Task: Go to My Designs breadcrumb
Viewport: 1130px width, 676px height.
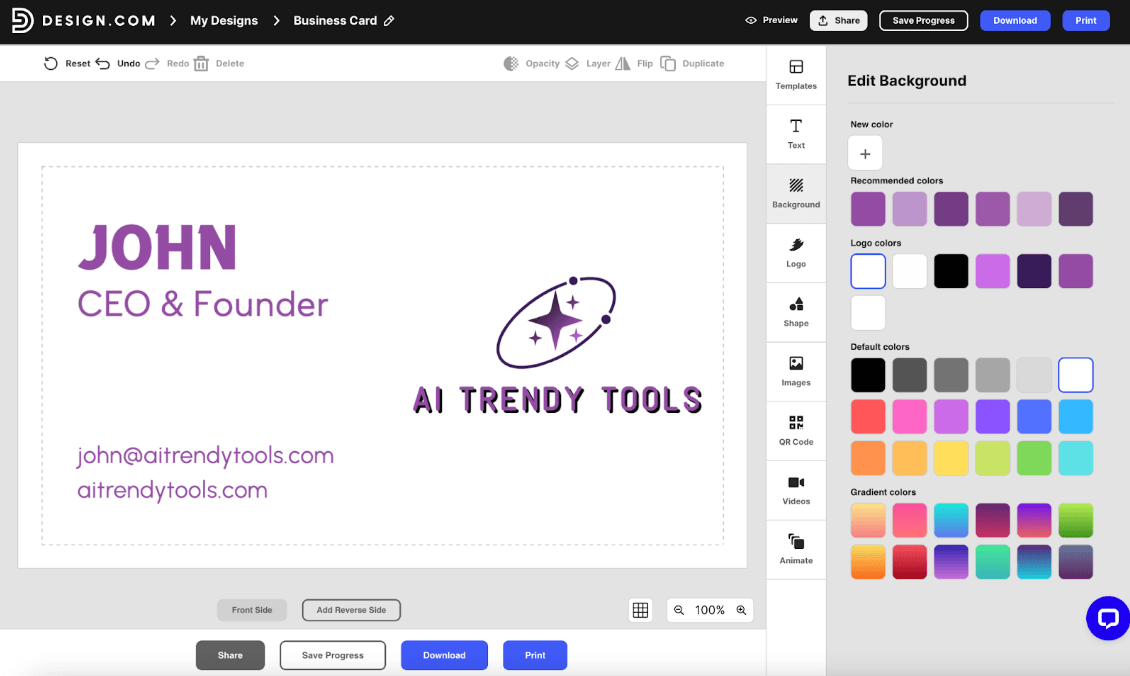Action: click(224, 21)
